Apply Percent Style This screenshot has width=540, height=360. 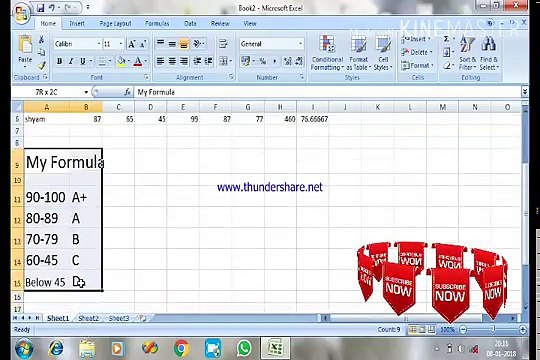[x=262, y=61]
